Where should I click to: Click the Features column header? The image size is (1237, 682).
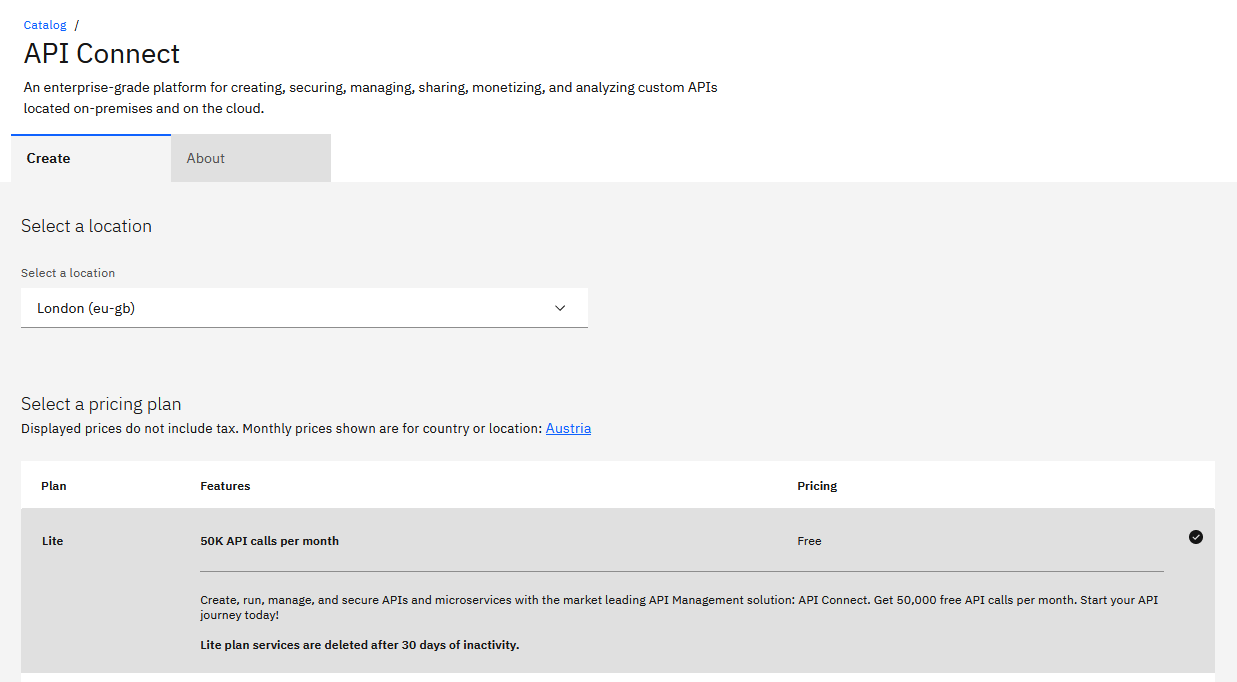click(225, 486)
